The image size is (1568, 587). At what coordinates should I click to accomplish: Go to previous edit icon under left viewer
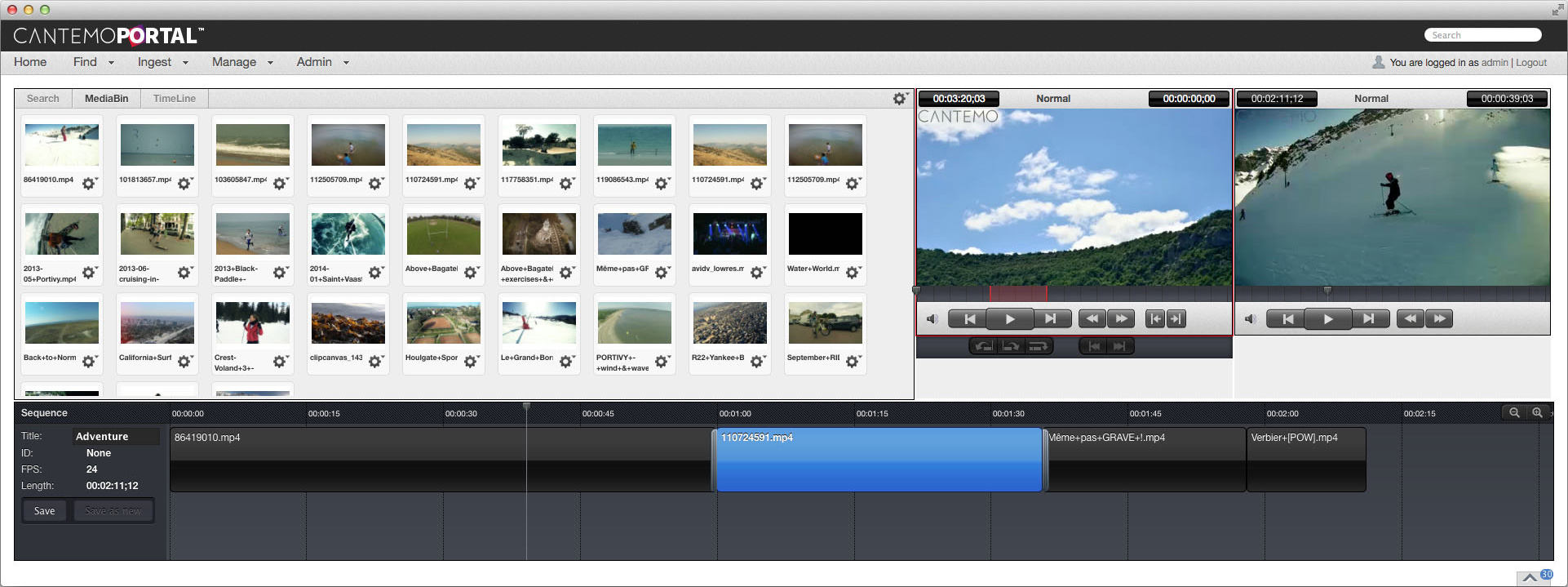[x=1094, y=346]
